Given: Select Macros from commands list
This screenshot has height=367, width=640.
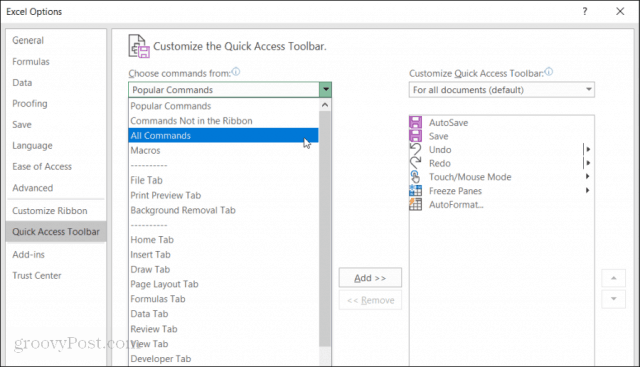Looking at the screenshot, I should tap(223, 150).
